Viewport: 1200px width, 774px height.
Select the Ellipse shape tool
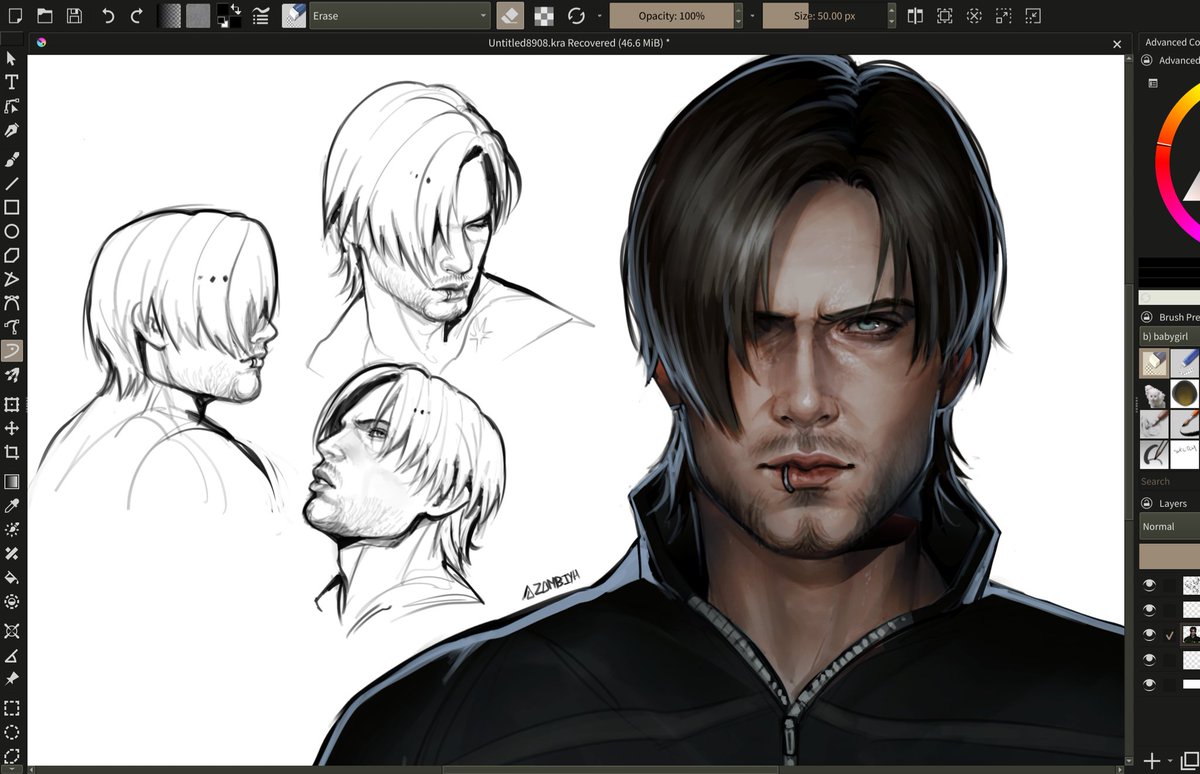pos(12,232)
